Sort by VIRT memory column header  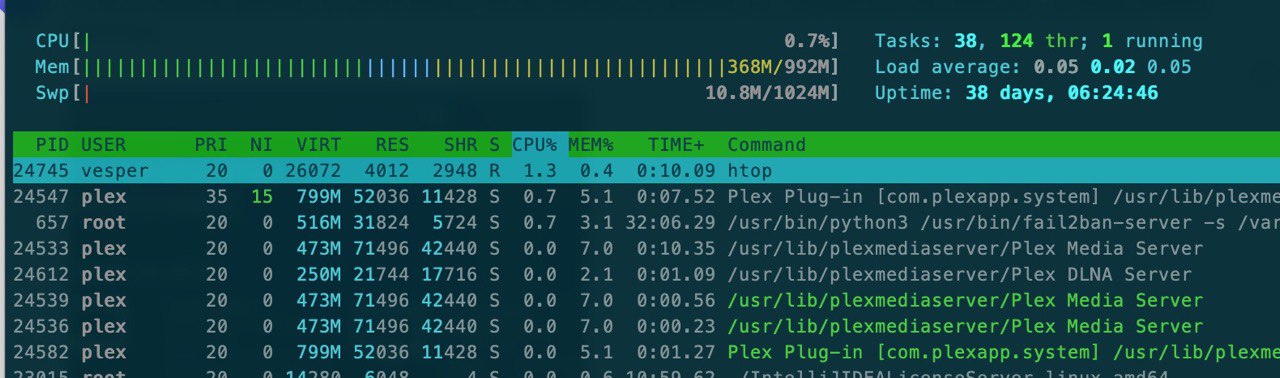click(x=317, y=145)
